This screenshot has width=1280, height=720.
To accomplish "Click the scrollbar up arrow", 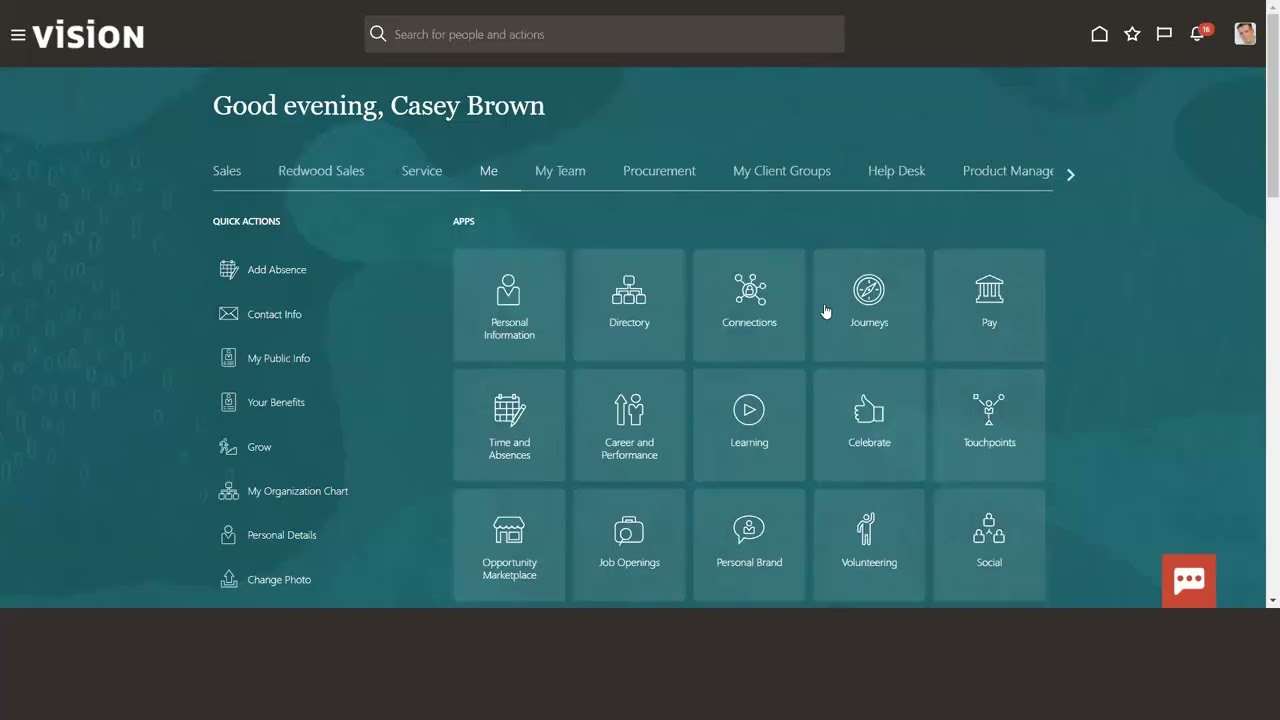I will [x=1272, y=5].
